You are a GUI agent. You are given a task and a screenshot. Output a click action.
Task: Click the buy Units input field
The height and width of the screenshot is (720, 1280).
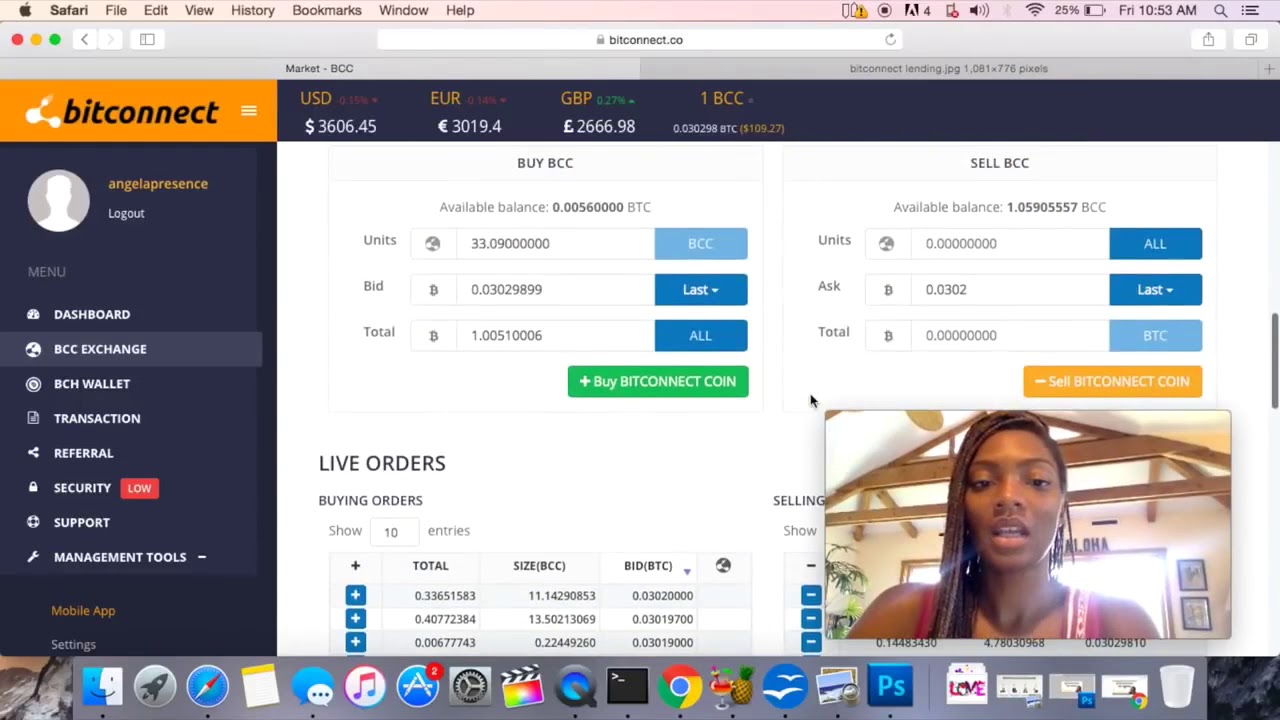coord(555,243)
